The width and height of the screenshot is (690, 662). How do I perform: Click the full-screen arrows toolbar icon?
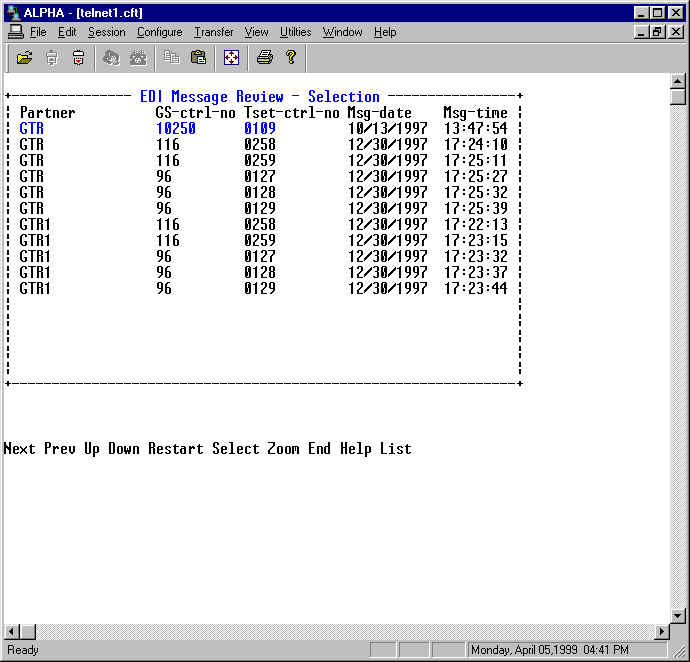point(231,57)
